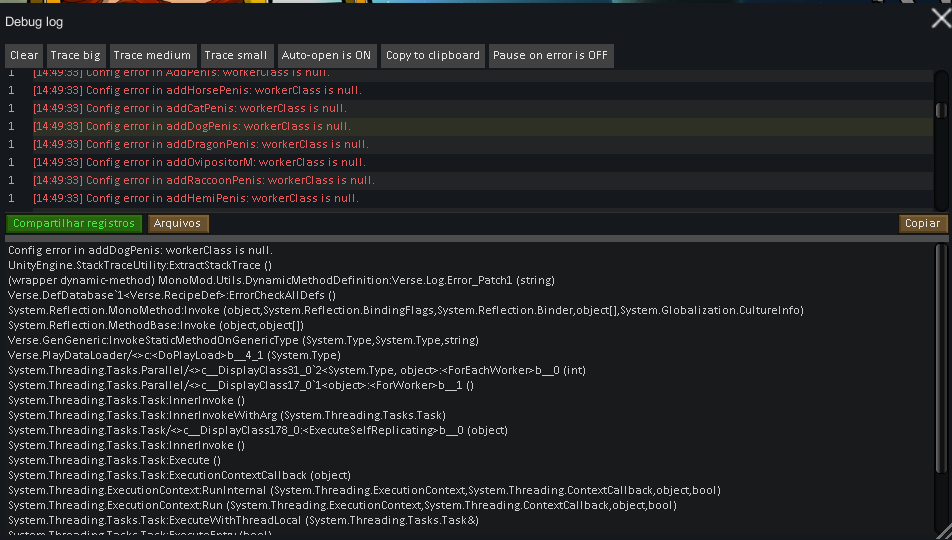Select addDragonPenis config error entry
Screen dimensions: 952x540
pos(469,145)
